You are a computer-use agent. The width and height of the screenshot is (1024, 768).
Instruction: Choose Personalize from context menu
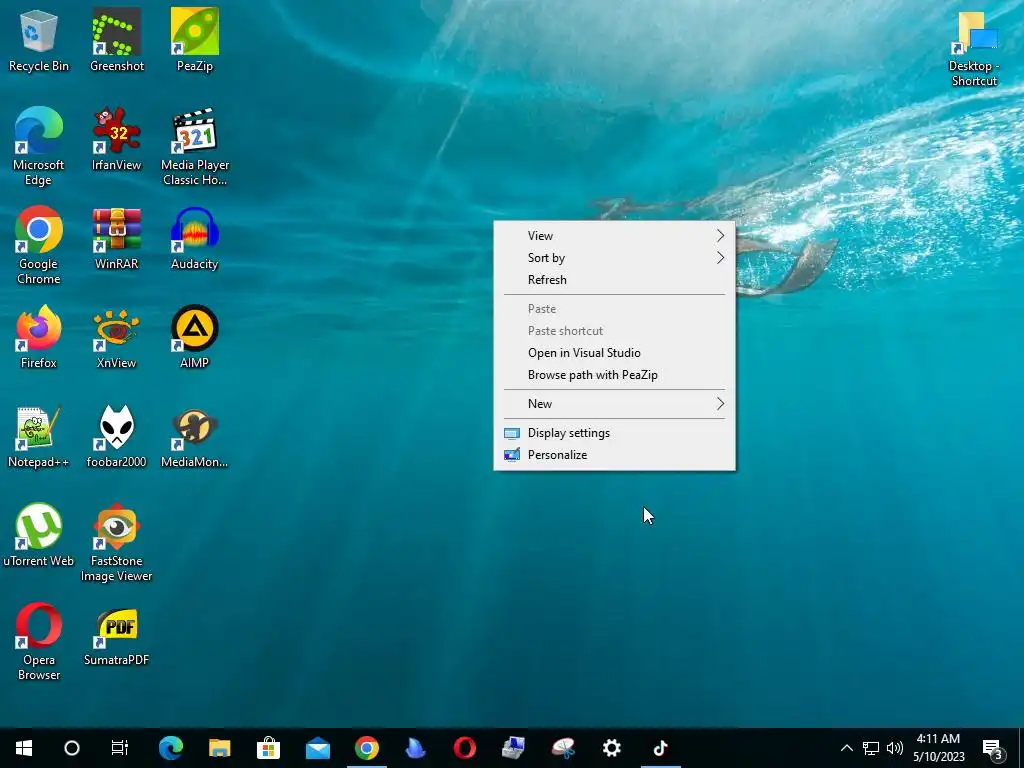pos(615,455)
